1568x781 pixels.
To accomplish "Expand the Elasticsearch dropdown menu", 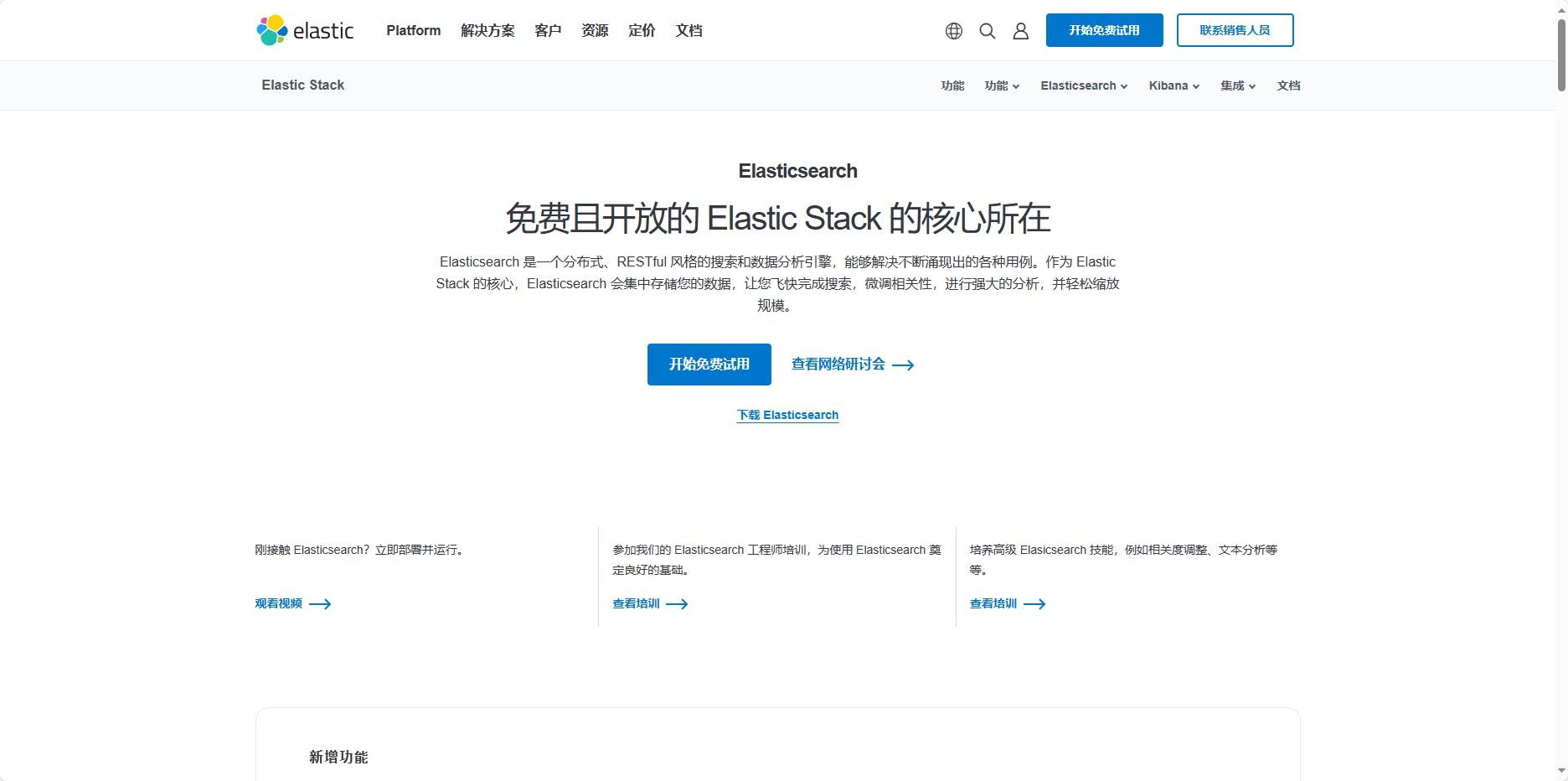I will (1084, 85).
